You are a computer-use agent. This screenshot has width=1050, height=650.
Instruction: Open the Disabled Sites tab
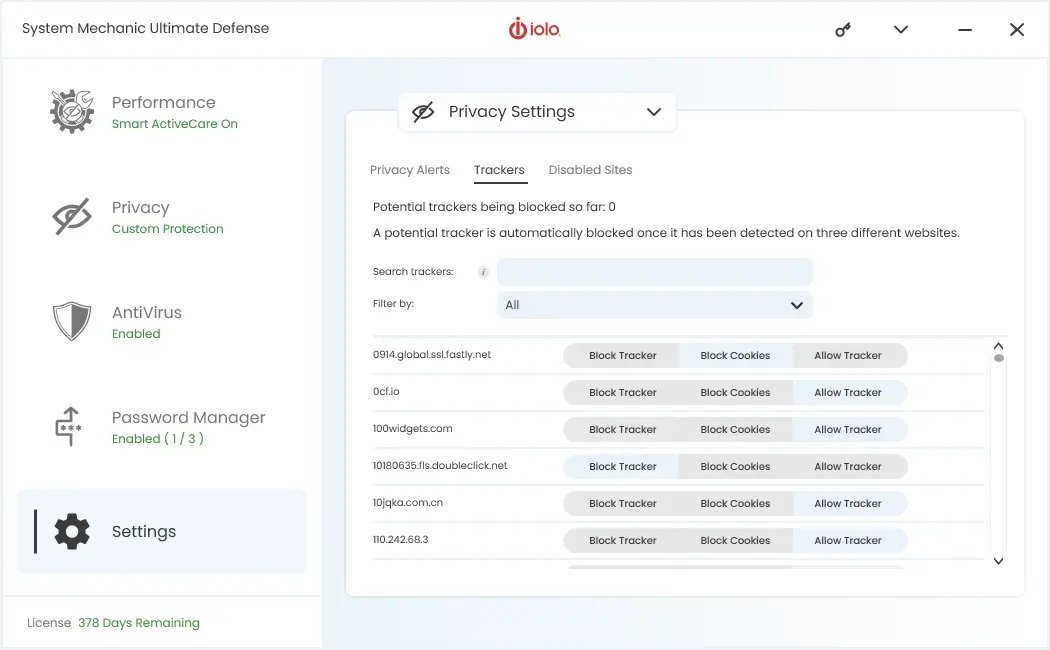pos(590,170)
